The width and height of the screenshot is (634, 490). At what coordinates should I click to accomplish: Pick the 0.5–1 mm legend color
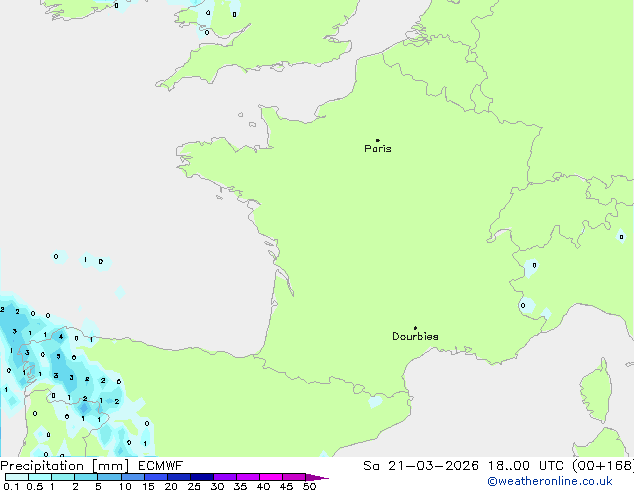click(x=40, y=477)
